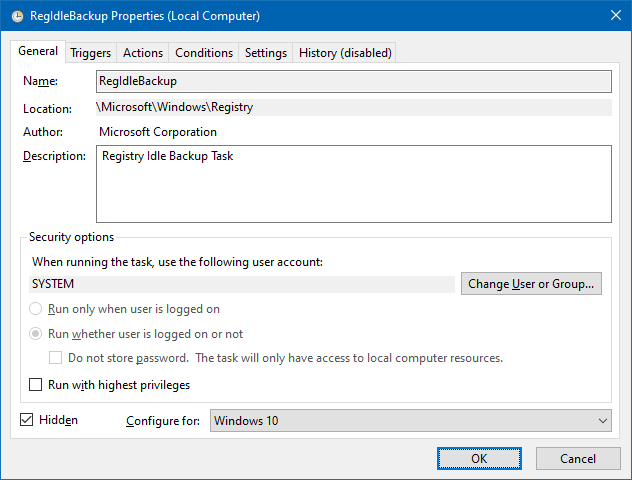Click the Configure for dropdown arrow
Image resolution: width=632 pixels, height=480 pixels.
[x=601, y=421]
